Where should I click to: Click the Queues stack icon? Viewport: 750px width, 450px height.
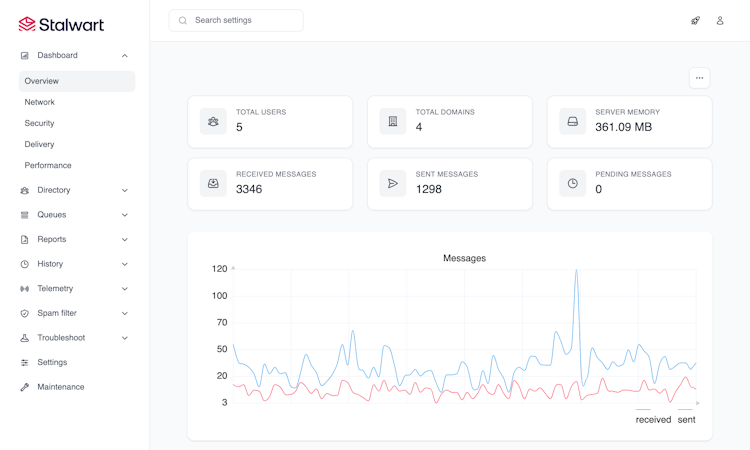click(24, 215)
